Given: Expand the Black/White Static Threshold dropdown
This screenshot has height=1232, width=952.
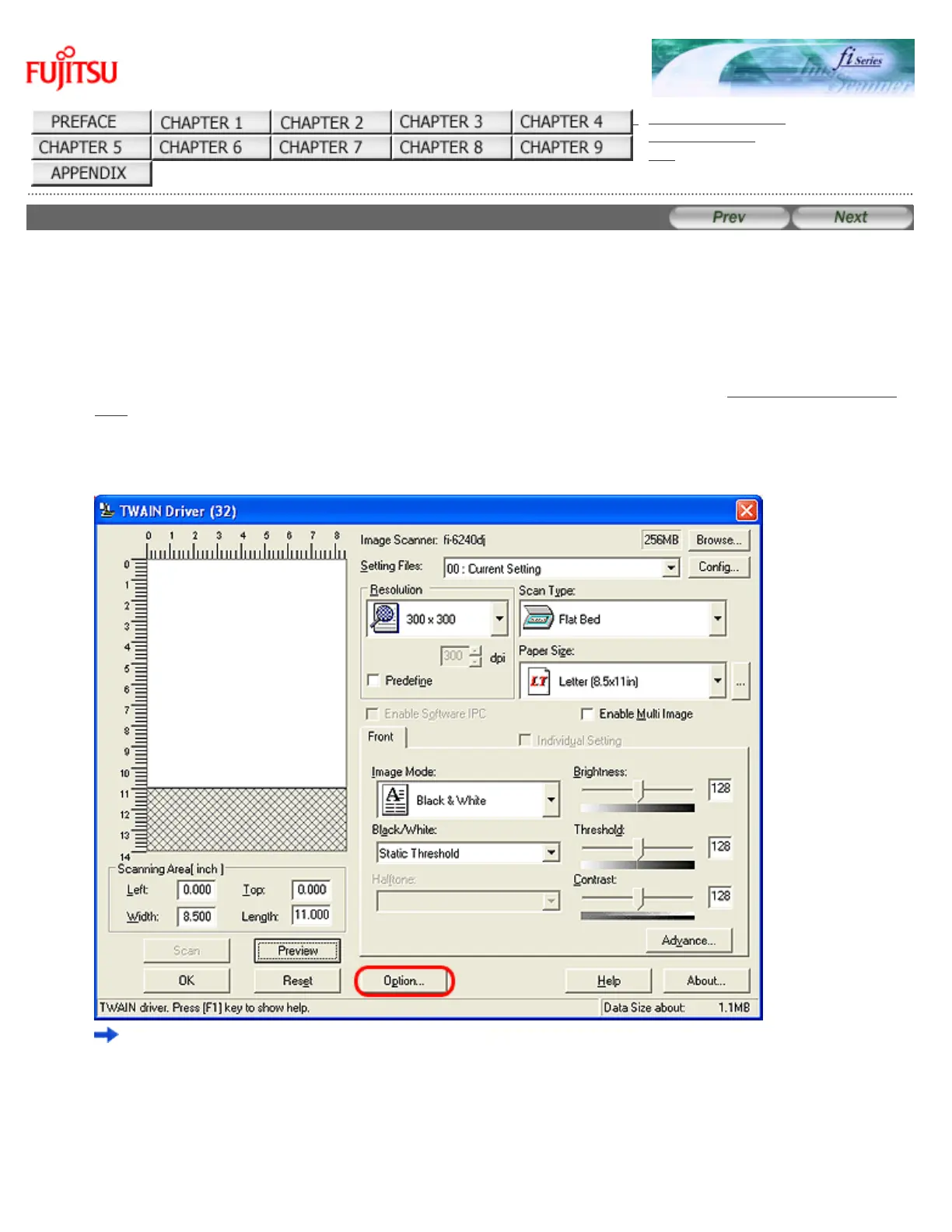Looking at the screenshot, I should (551, 853).
